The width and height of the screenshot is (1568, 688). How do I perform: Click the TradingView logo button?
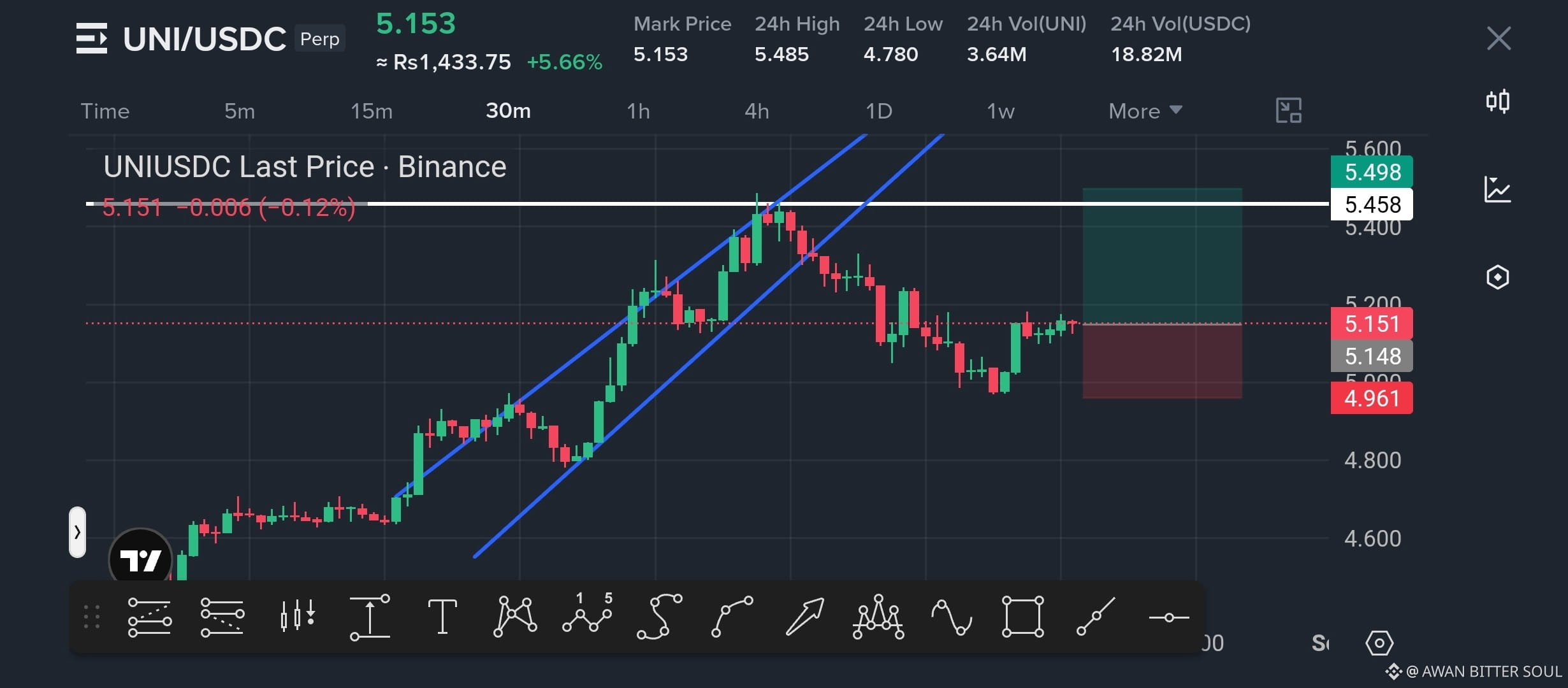[140, 559]
